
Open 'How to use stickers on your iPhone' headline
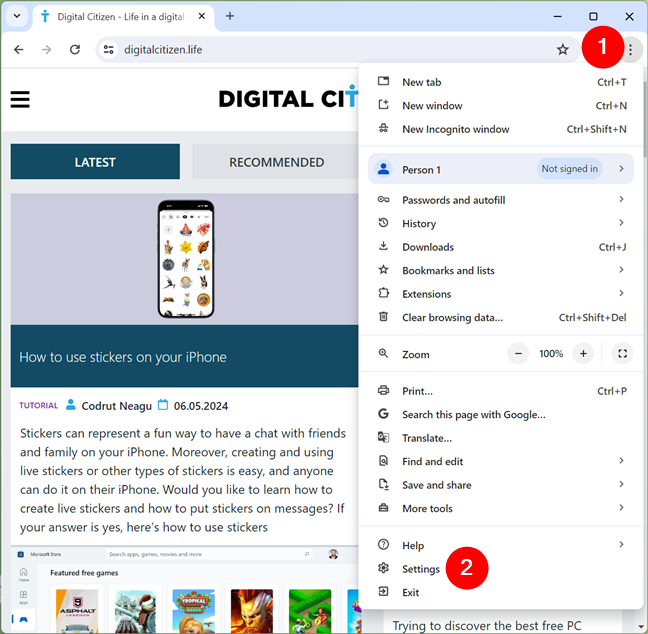(123, 357)
